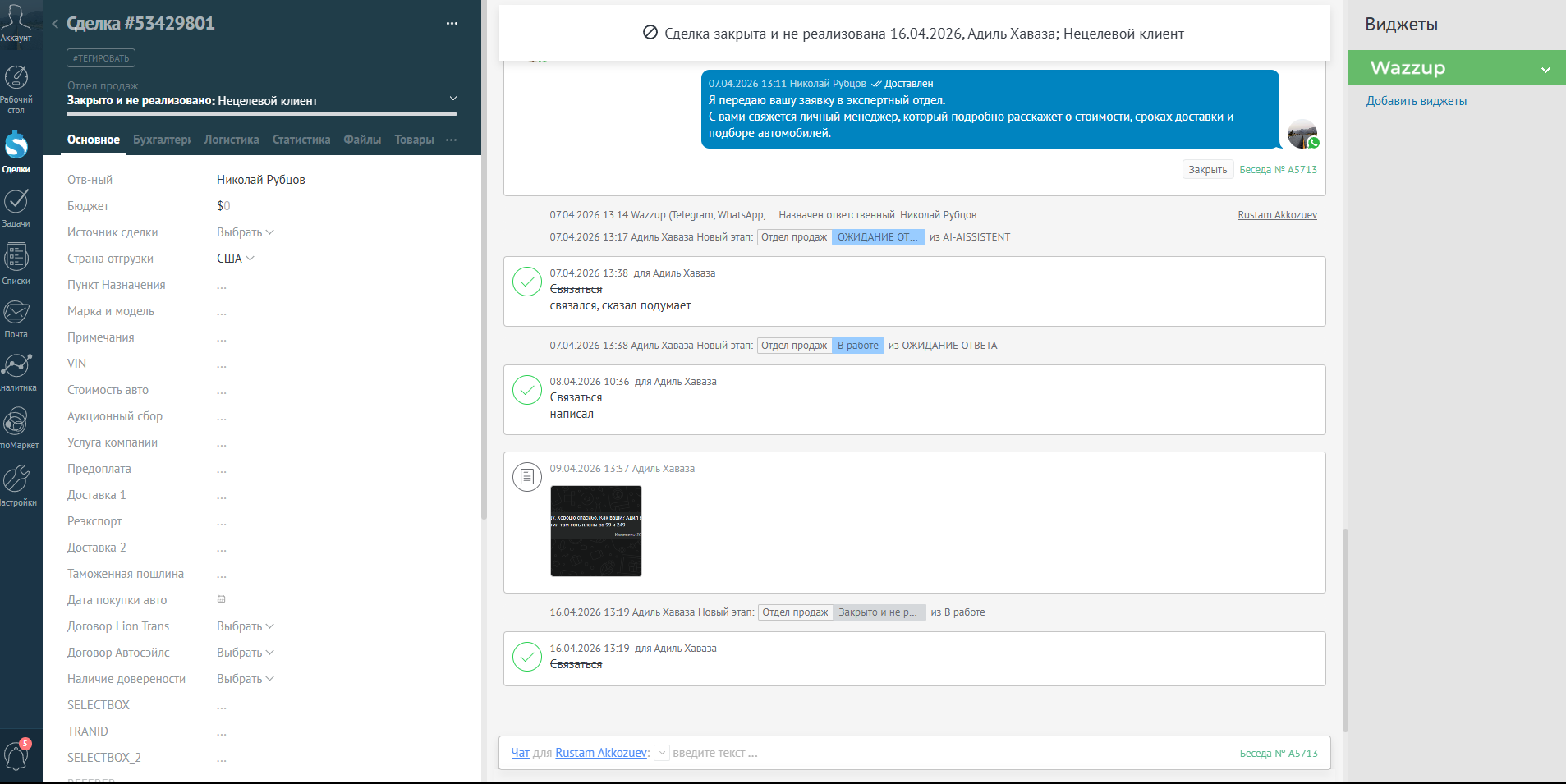The height and width of the screenshot is (784, 1566).
Task: Click the #ТЕГИРОВАТЬ tag button
Action: [101, 58]
